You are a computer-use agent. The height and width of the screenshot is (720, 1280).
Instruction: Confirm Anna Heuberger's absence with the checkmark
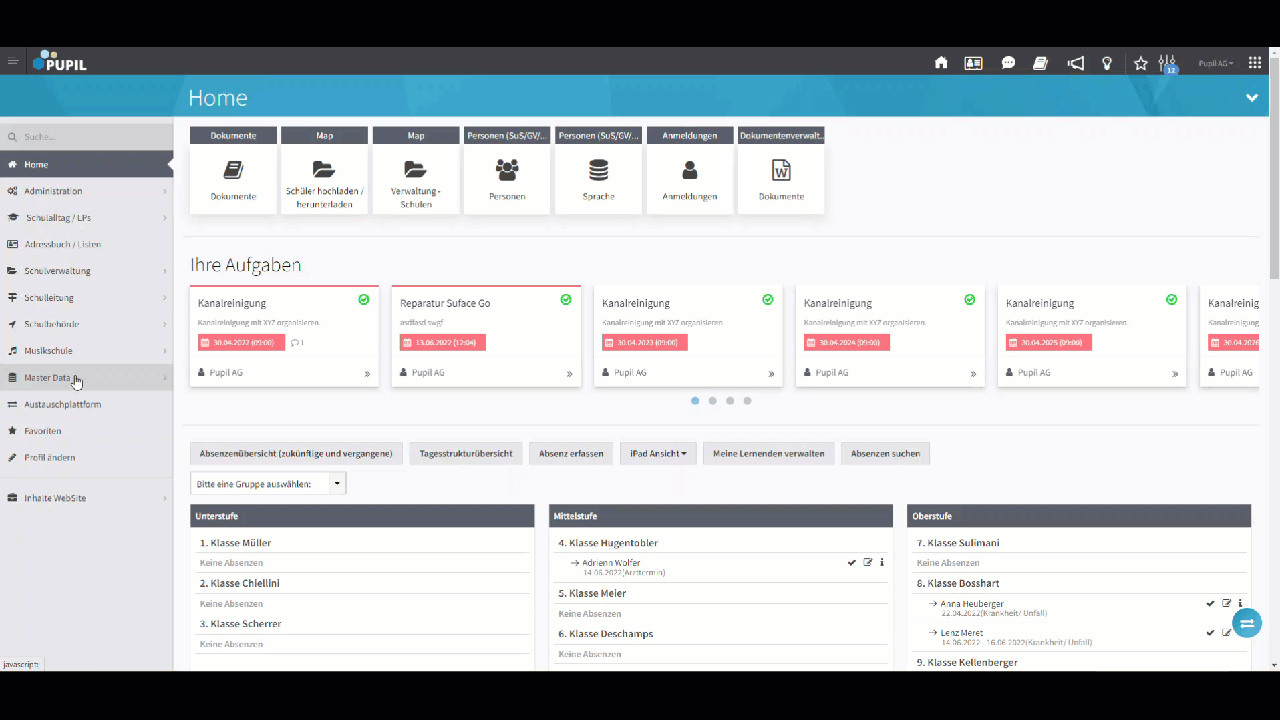click(x=1210, y=603)
